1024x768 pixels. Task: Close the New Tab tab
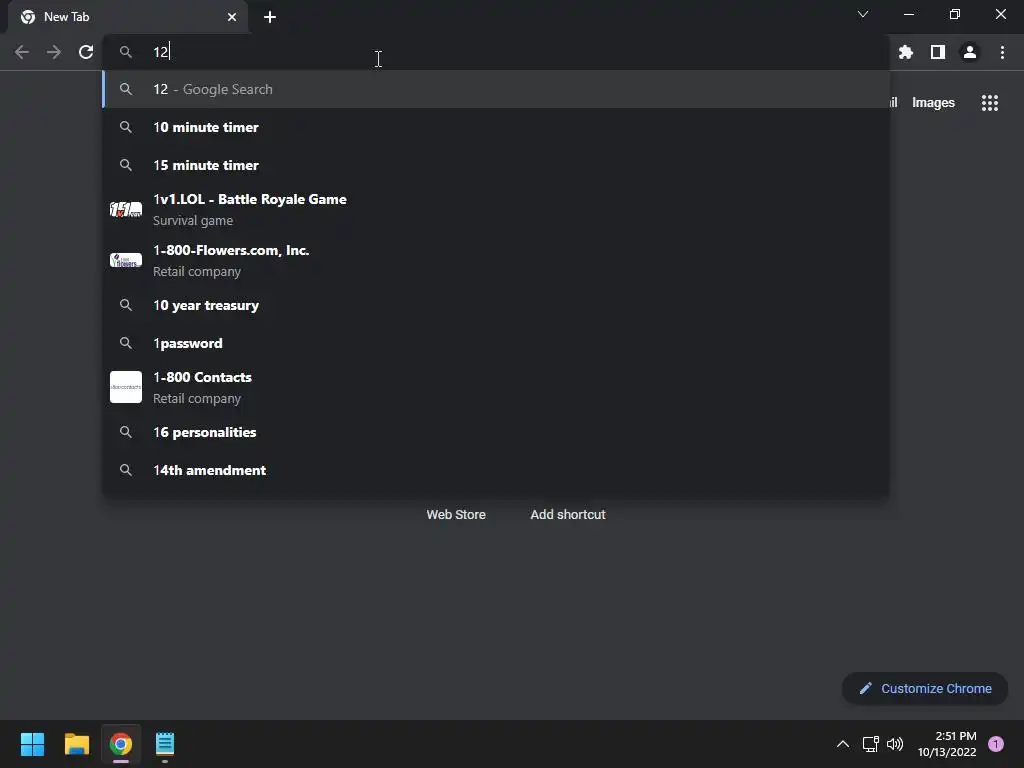point(232,17)
